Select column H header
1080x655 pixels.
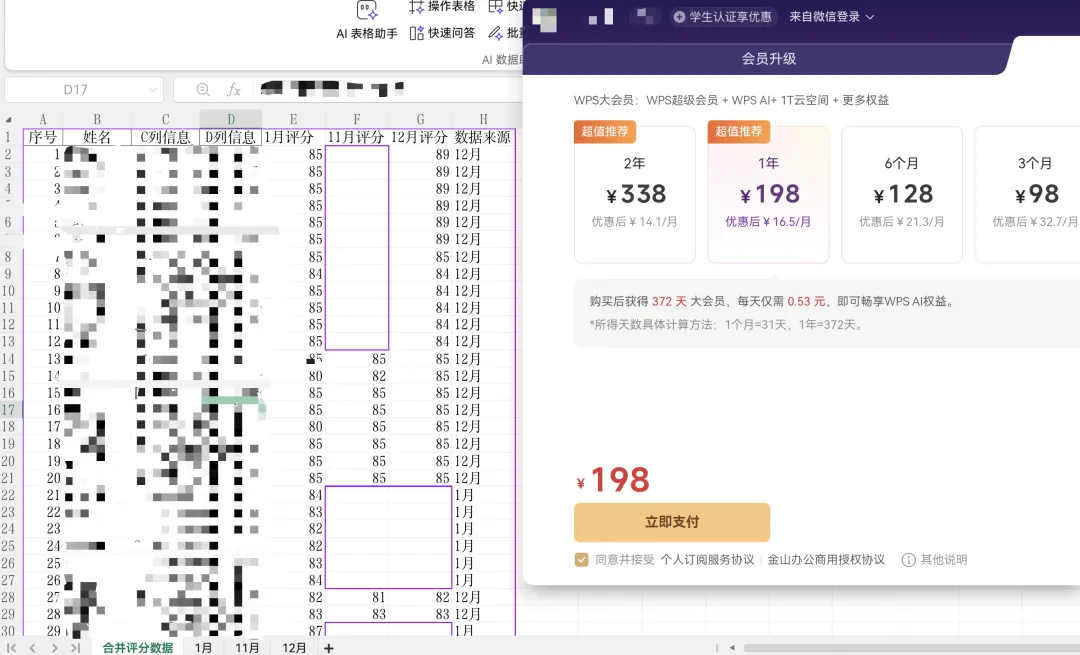click(x=484, y=119)
